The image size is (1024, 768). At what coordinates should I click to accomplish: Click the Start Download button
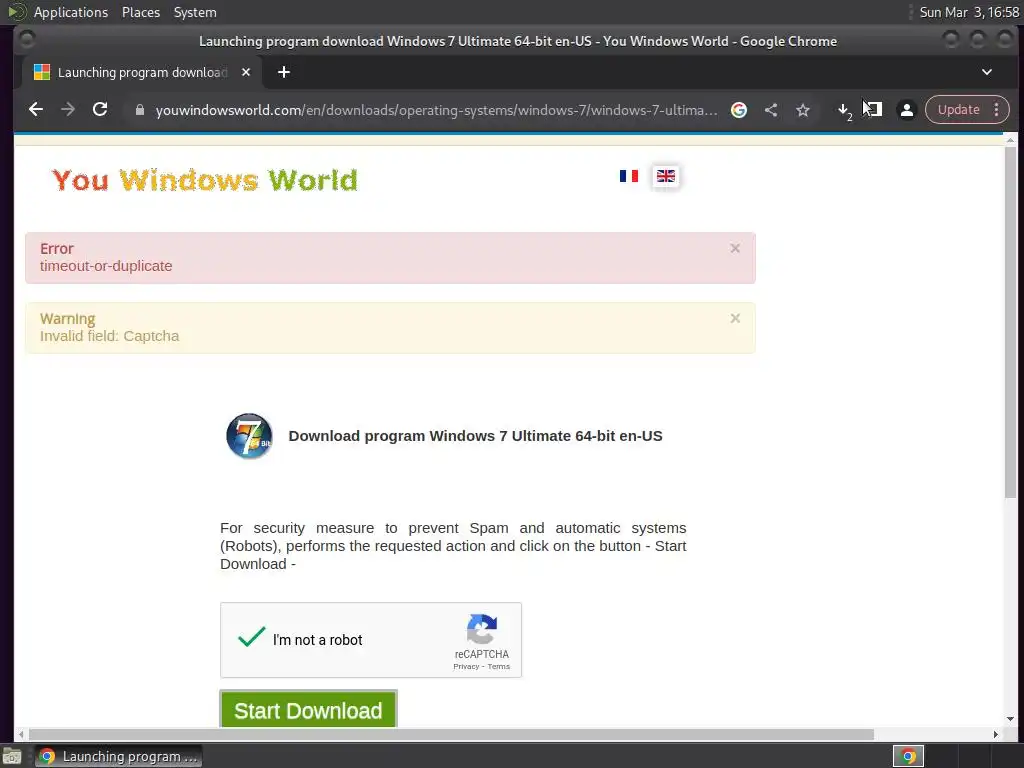pyautogui.click(x=308, y=709)
